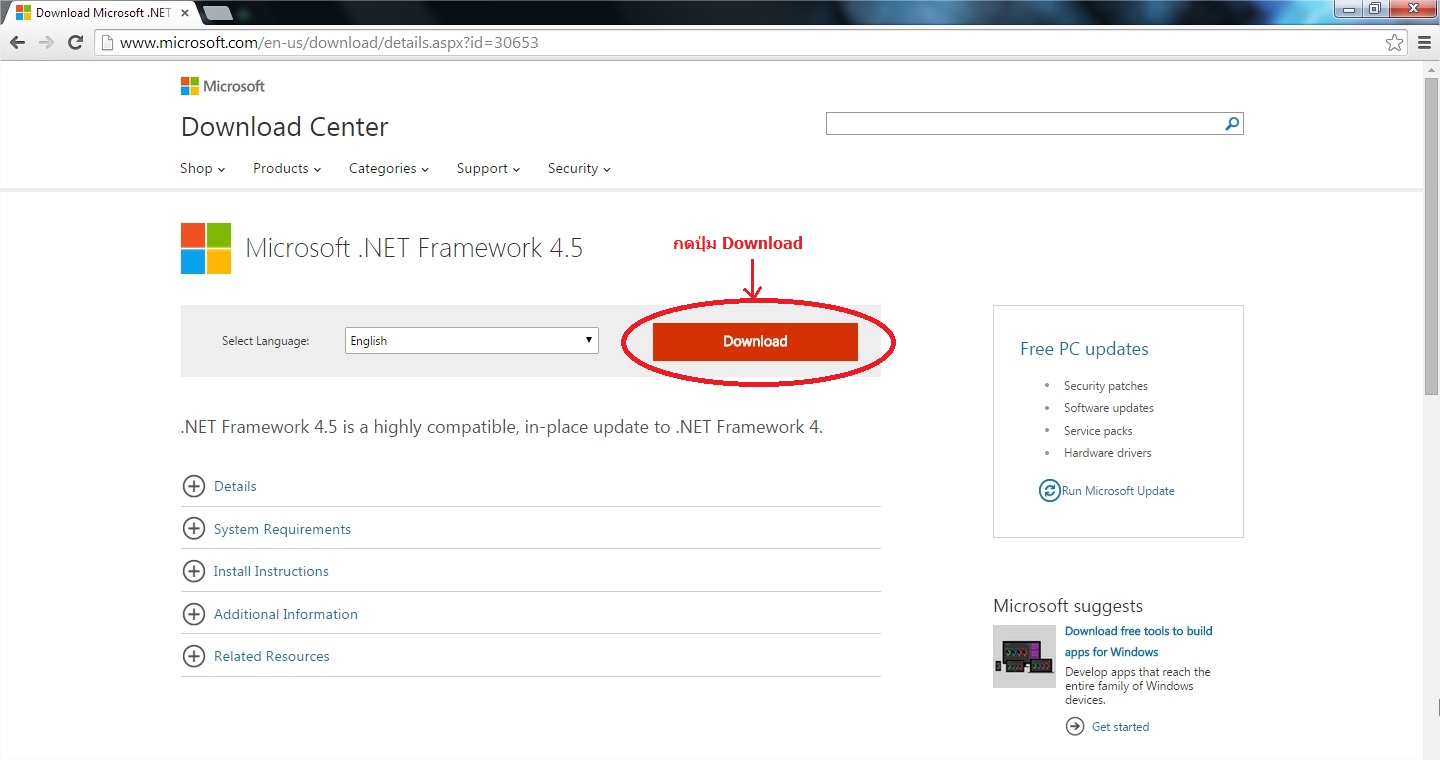
Task: Click the Windows apps devices thumbnail
Action: (1024, 656)
